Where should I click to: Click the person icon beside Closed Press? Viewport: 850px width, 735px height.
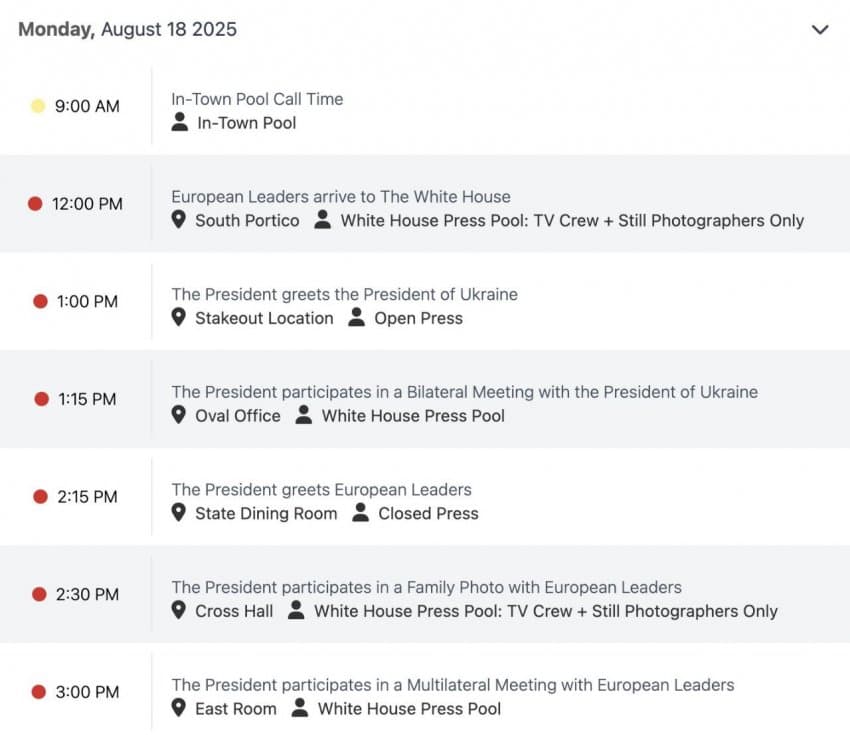pos(360,512)
